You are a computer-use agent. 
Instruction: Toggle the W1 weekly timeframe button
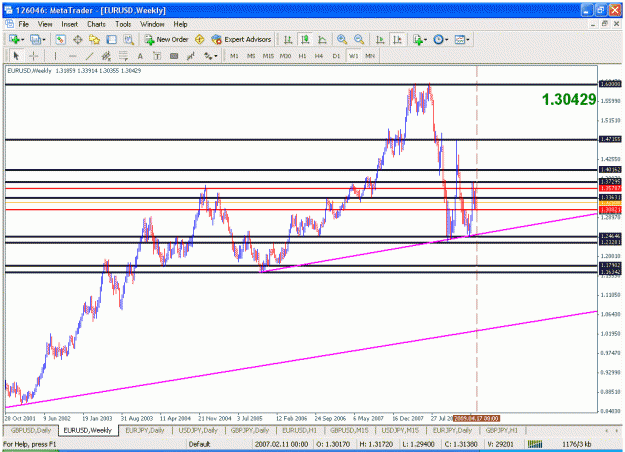pos(353,56)
